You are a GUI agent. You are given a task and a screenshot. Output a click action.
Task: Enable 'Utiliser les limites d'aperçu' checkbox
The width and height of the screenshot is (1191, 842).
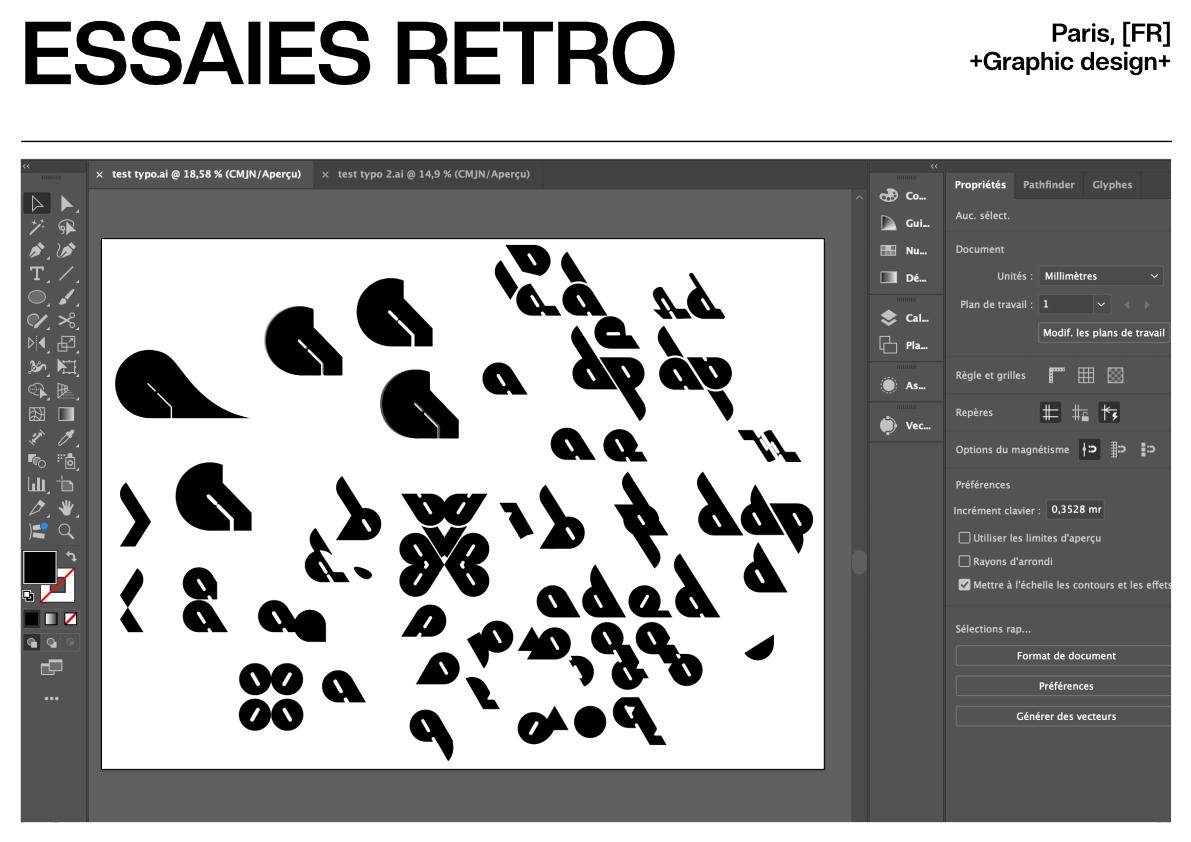click(965, 538)
